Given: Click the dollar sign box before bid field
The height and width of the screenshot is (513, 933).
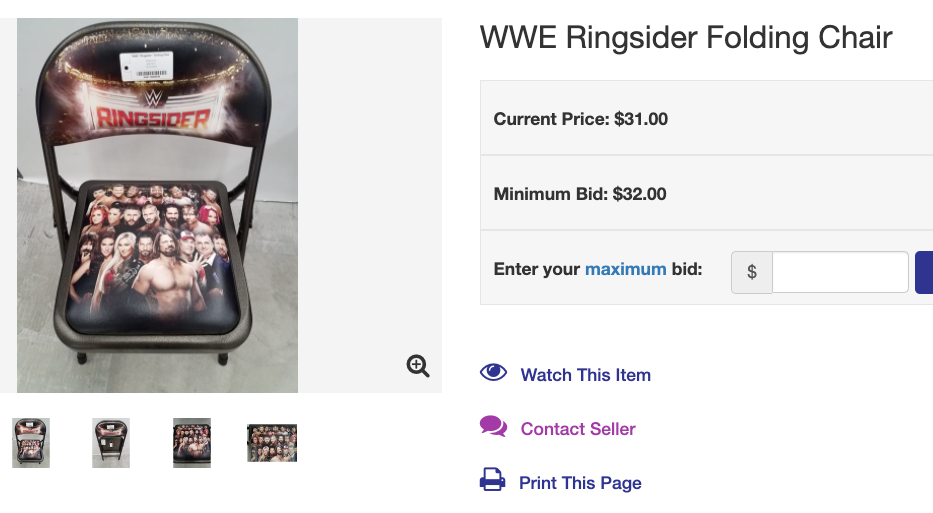Looking at the screenshot, I should pyautogui.click(x=752, y=272).
